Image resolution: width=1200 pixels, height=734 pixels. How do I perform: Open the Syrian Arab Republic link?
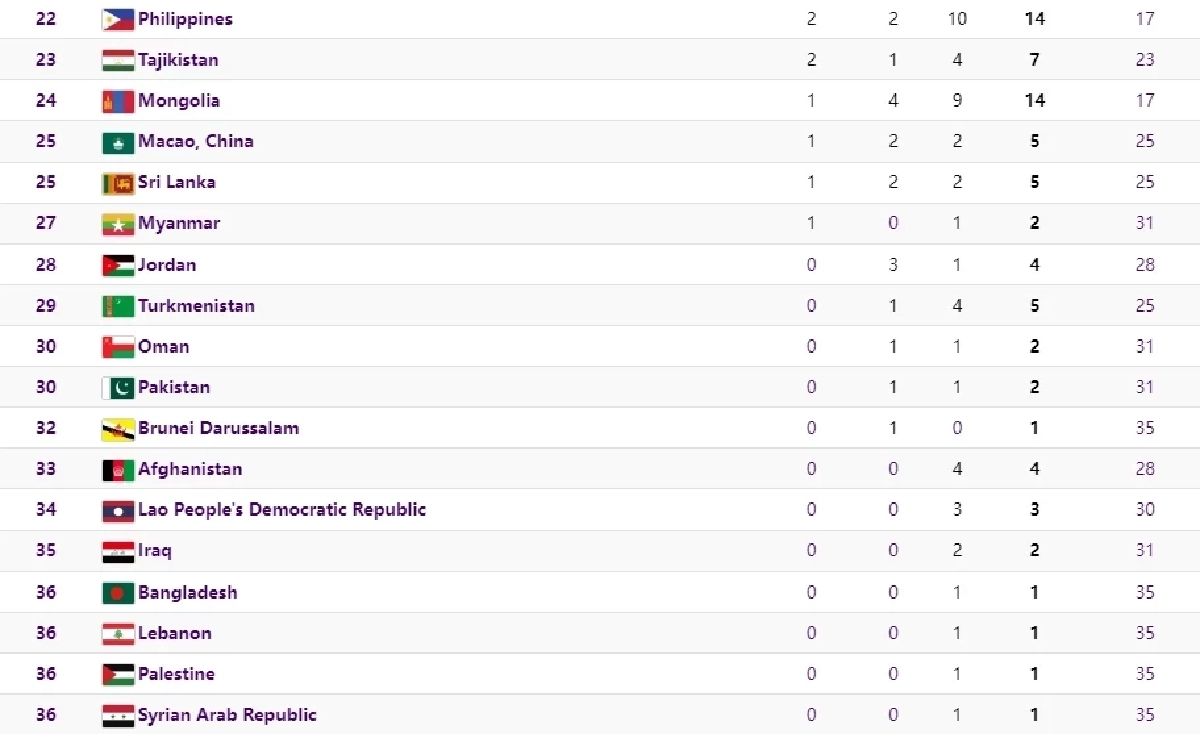(x=227, y=715)
